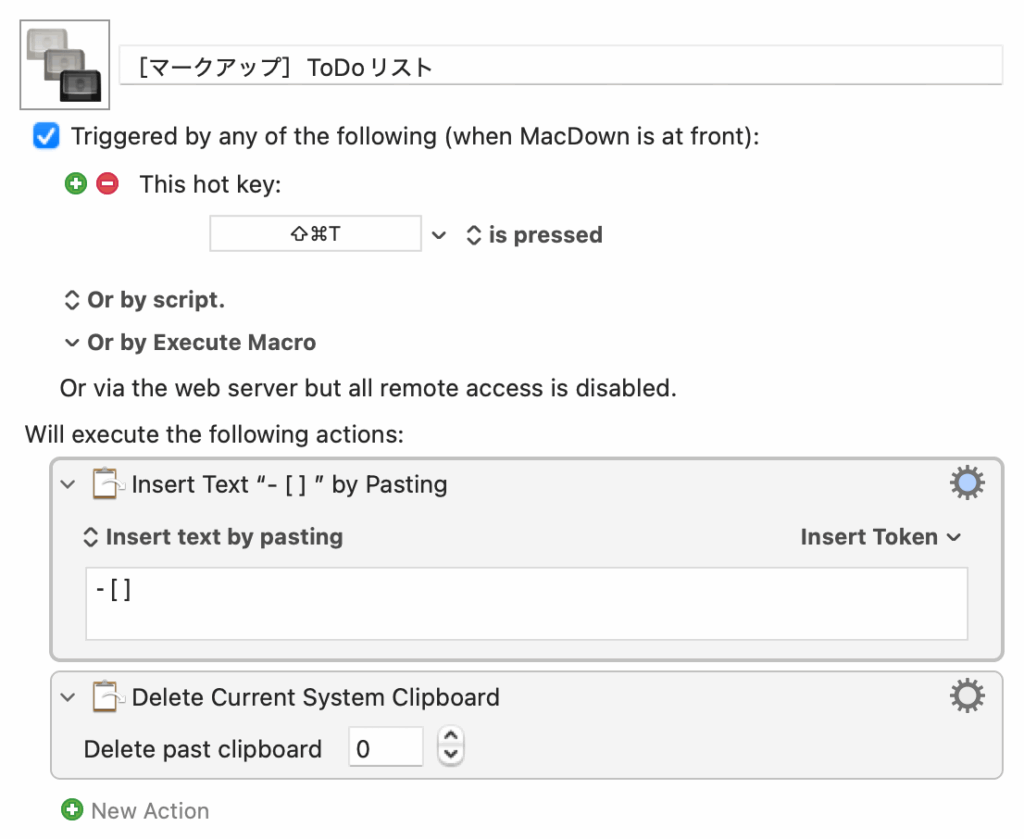Open the Insert Token menu
The image size is (1024, 839).
click(880, 537)
